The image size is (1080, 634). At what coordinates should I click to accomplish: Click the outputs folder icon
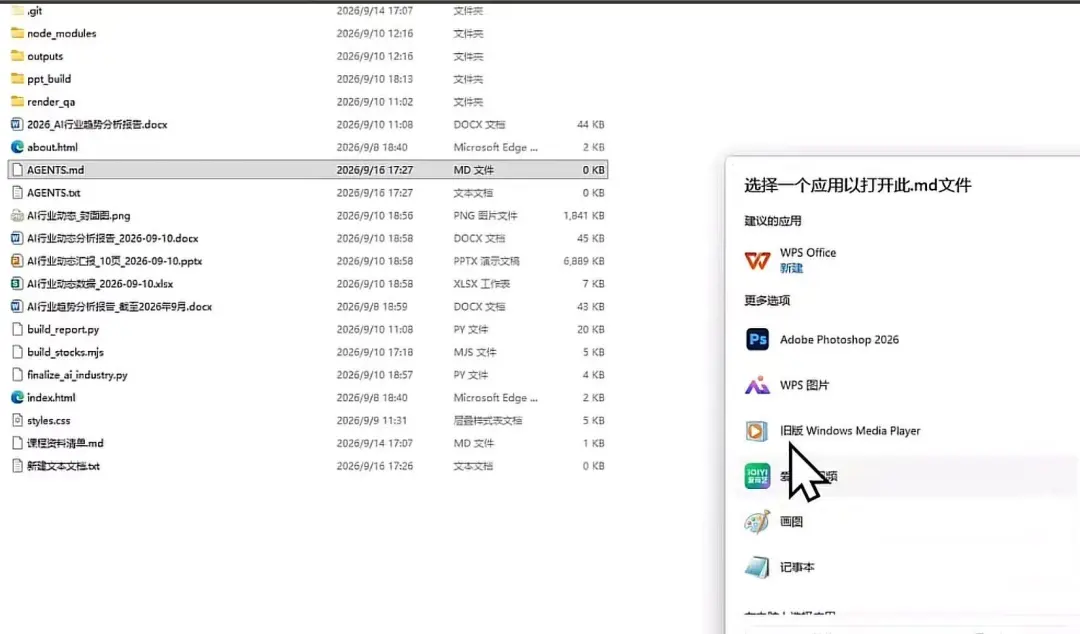pyautogui.click(x=17, y=56)
